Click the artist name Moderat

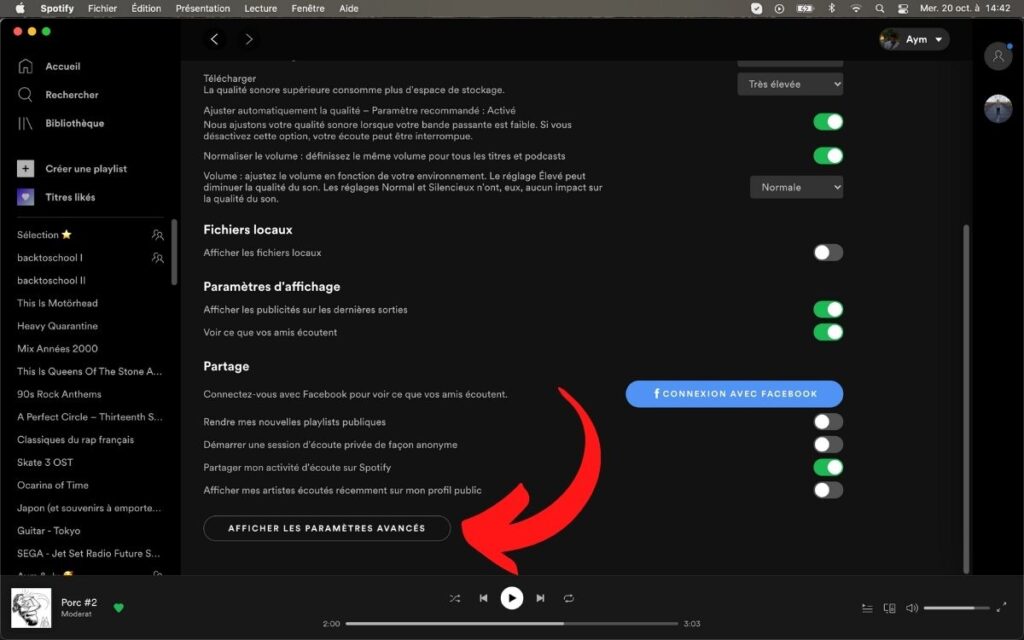76,615
